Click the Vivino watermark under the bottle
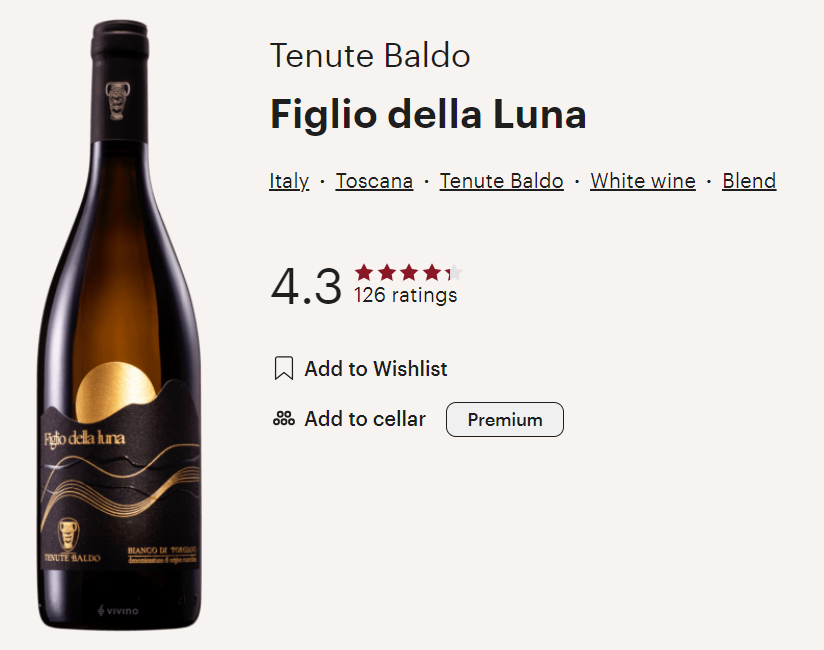 click(118, 610)
